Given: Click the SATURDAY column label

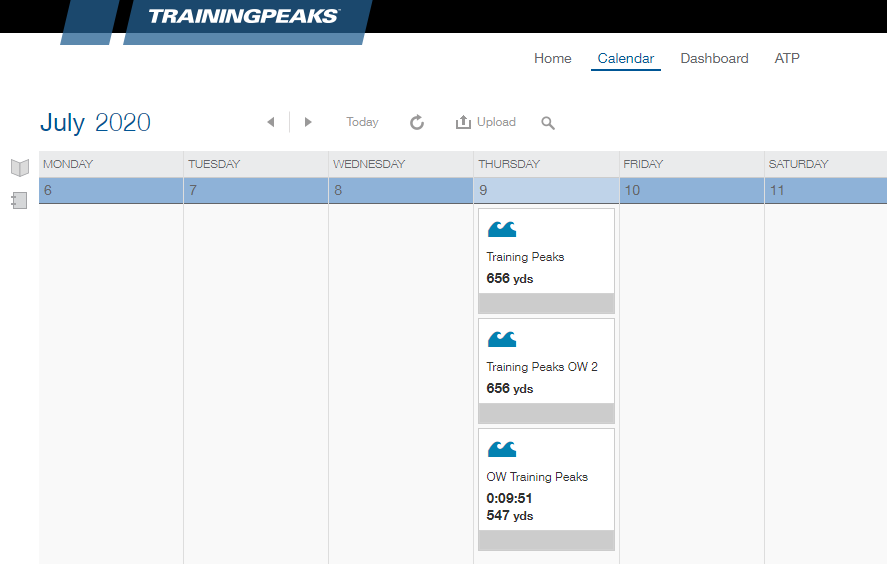Looking at the screenshot, I should tap(798, 164).
